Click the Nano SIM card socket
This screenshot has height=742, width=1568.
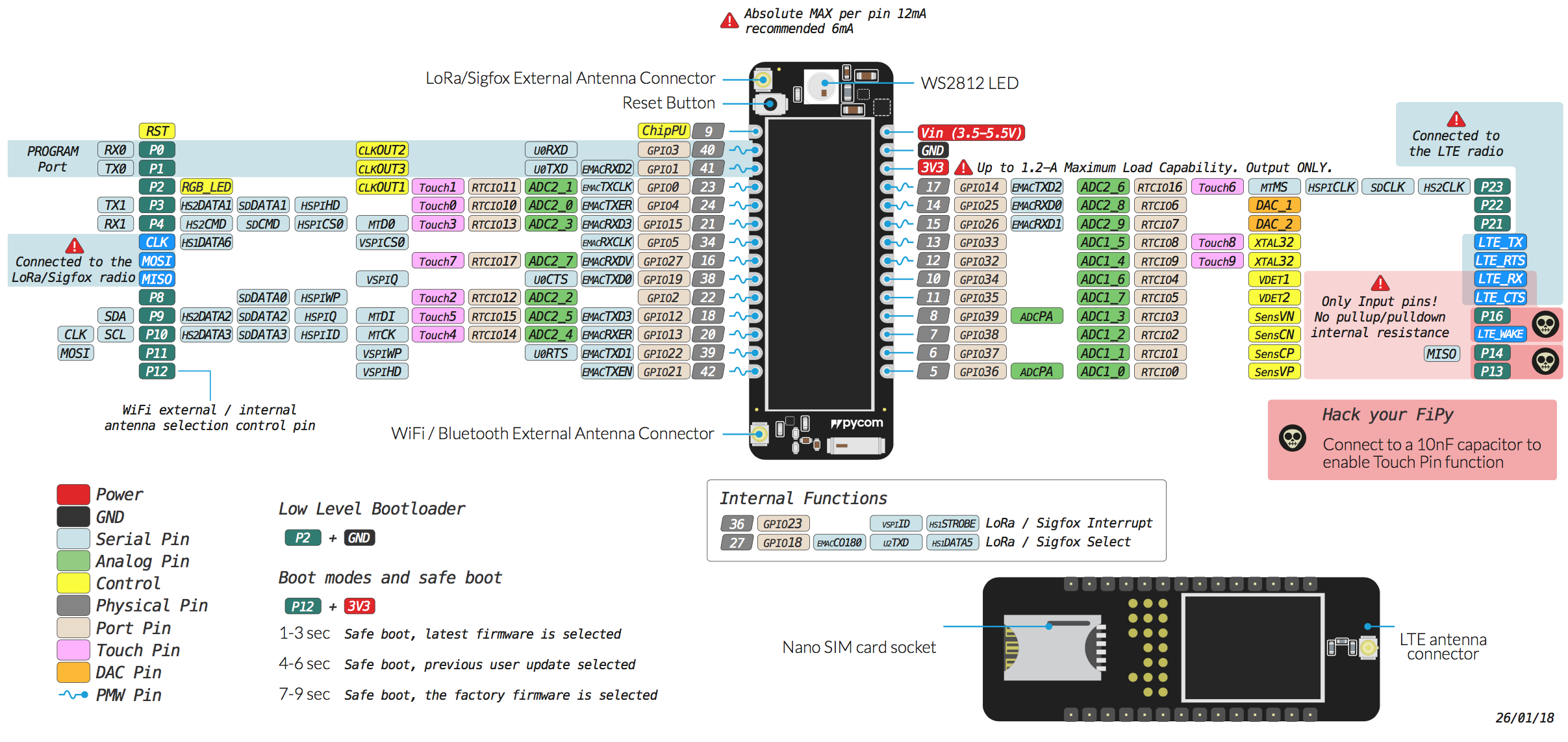click(x=1052, y=647)
